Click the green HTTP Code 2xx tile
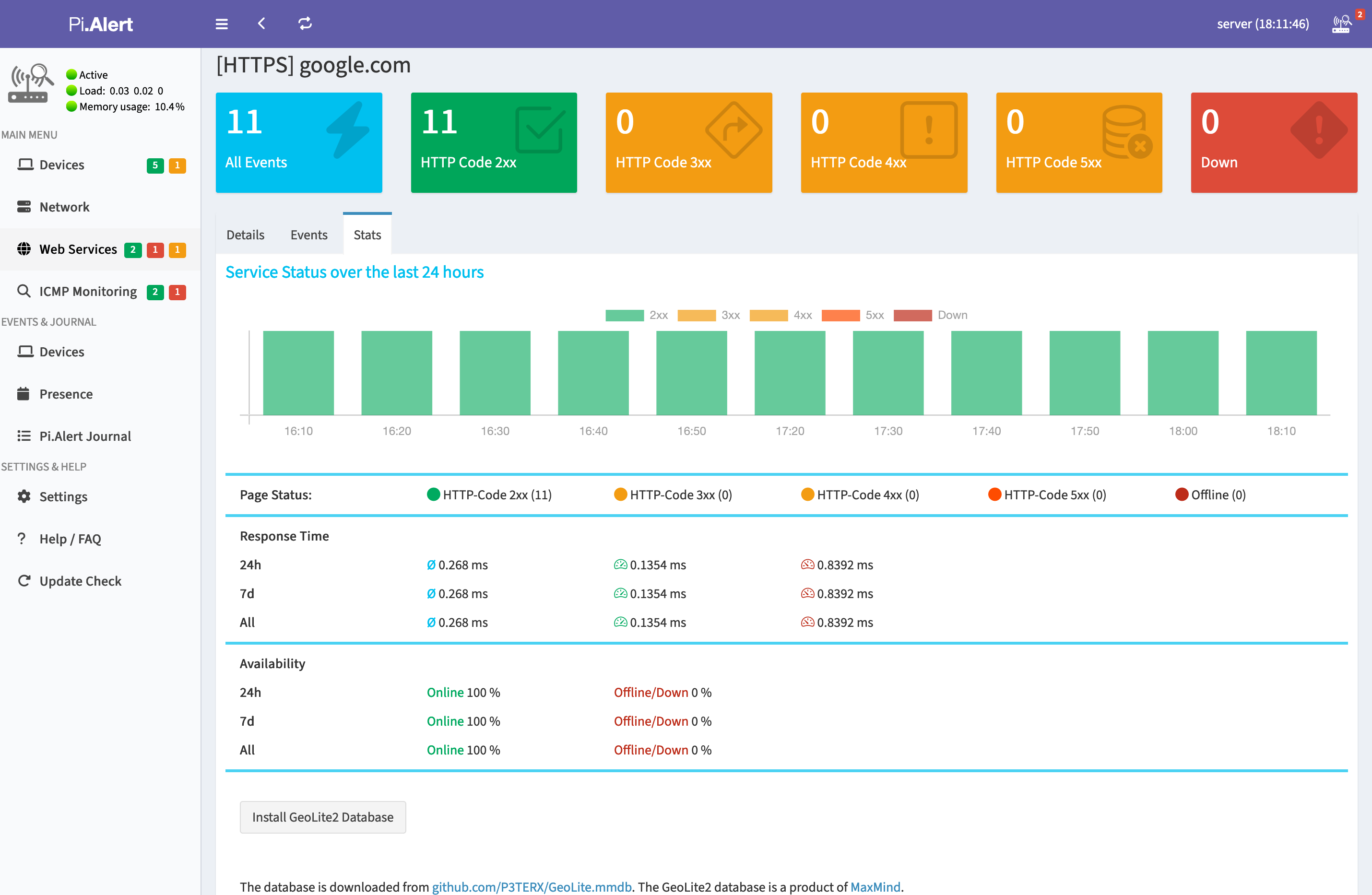The image size is (1372, 895). [494, 142]
